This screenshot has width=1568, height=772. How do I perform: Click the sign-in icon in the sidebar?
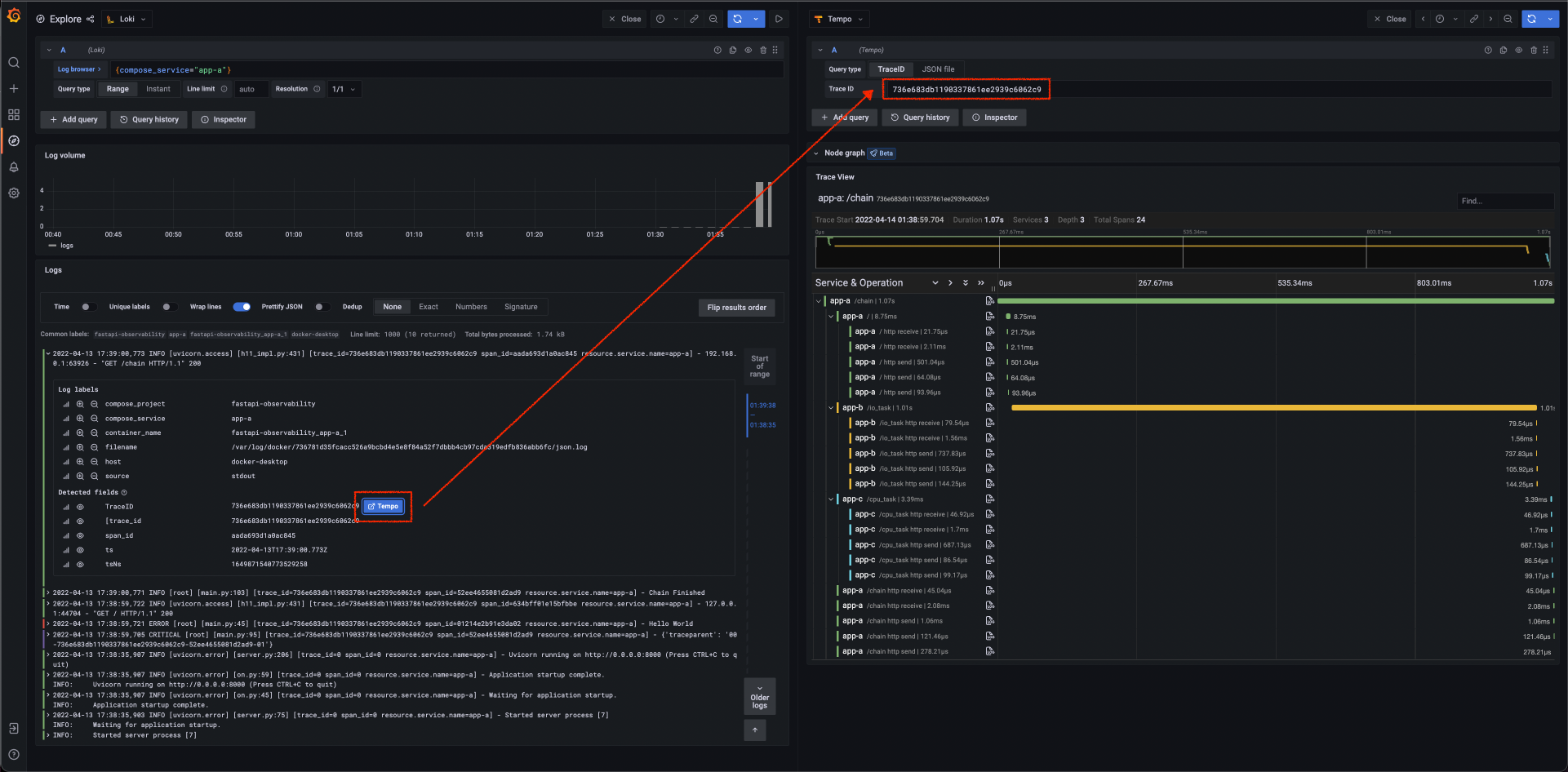click(x=14, y=729)
